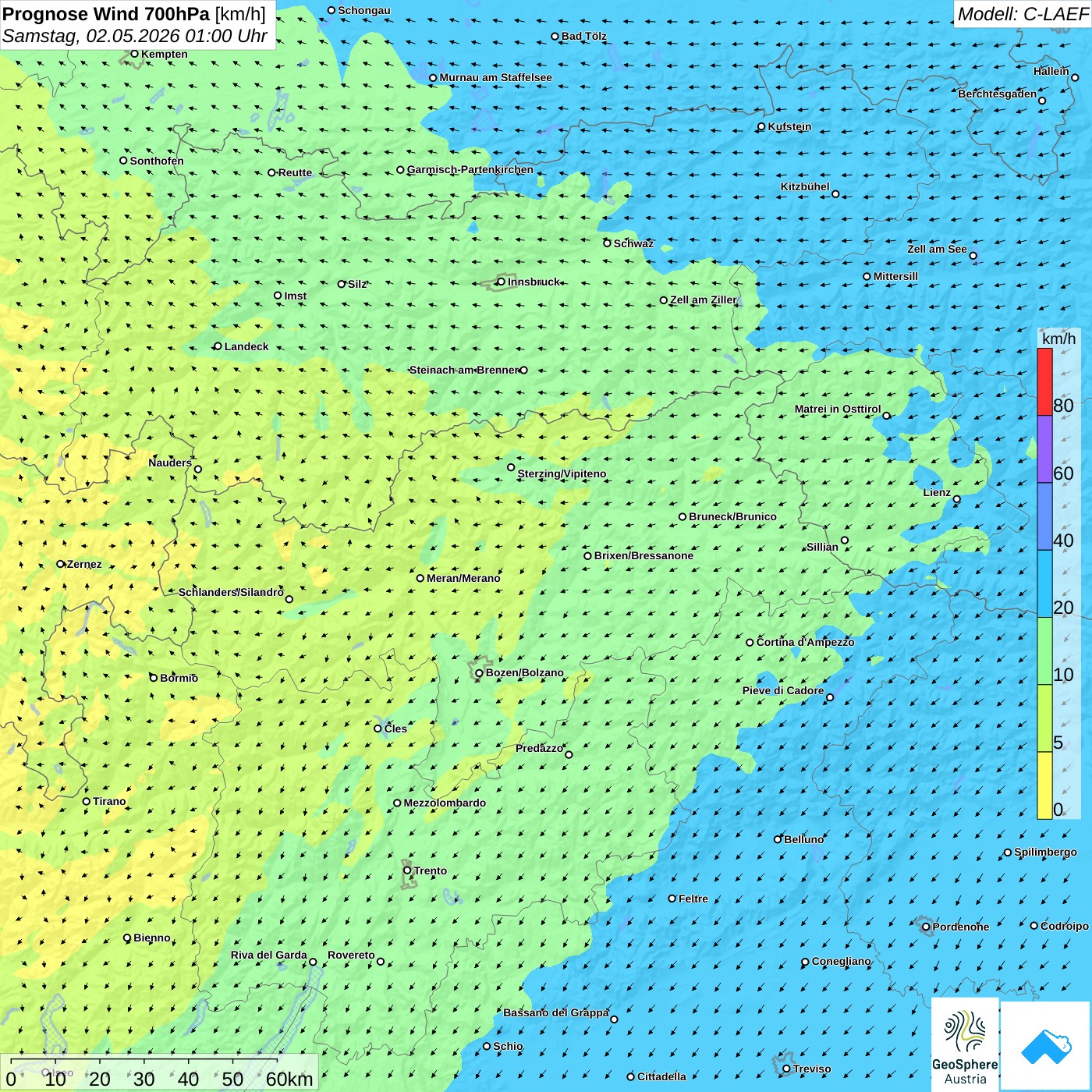
Task: Click the Cortina d'Ampezzo label
Action: [805, 642]
